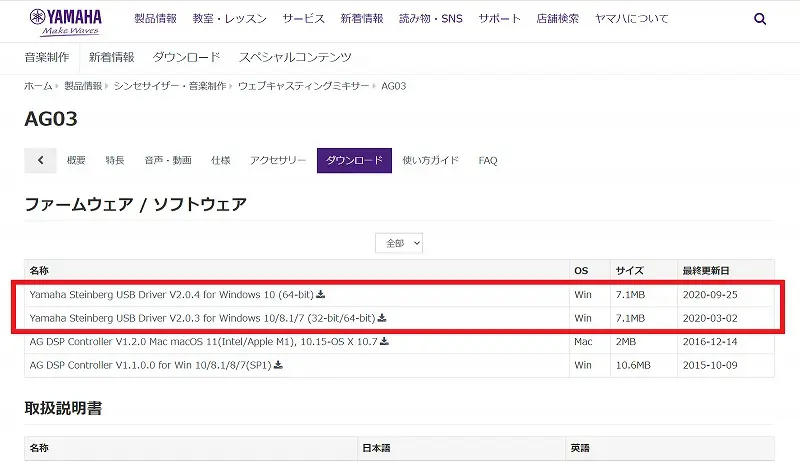Click download icon for AG DSP Controller V1.1.0.0
Screen dimensions: 800x462
click(278, 365)
